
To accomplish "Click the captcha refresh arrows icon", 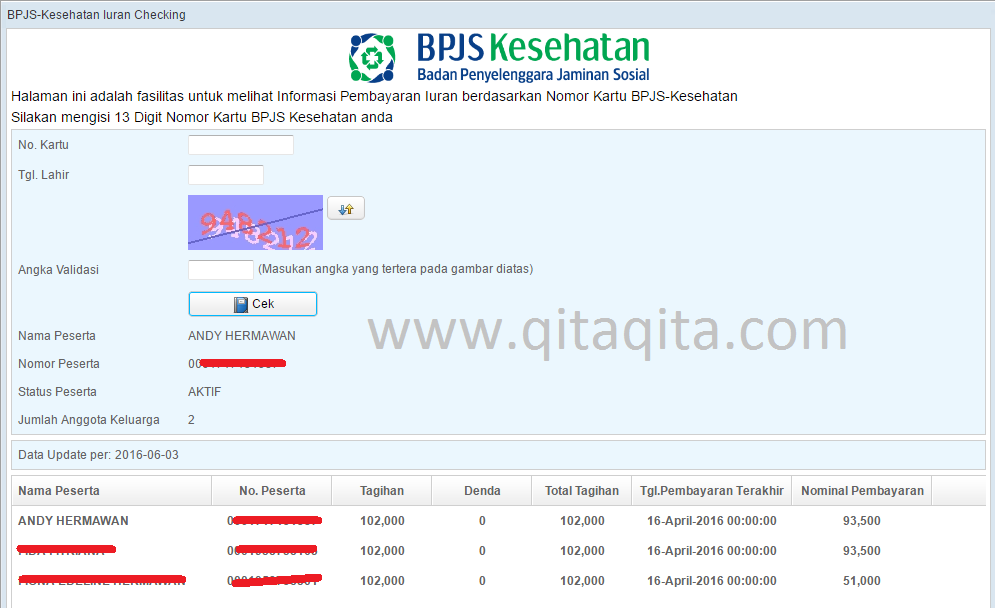I will pos(346,209).
